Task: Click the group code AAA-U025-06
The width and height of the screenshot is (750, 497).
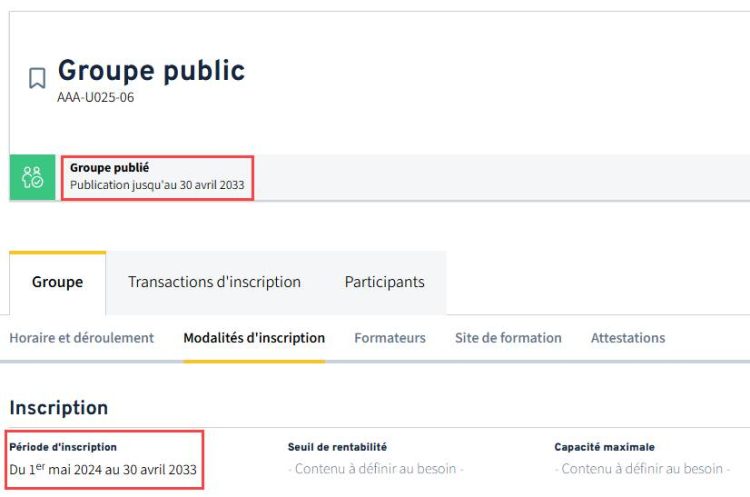Action: tap(96, 98)
